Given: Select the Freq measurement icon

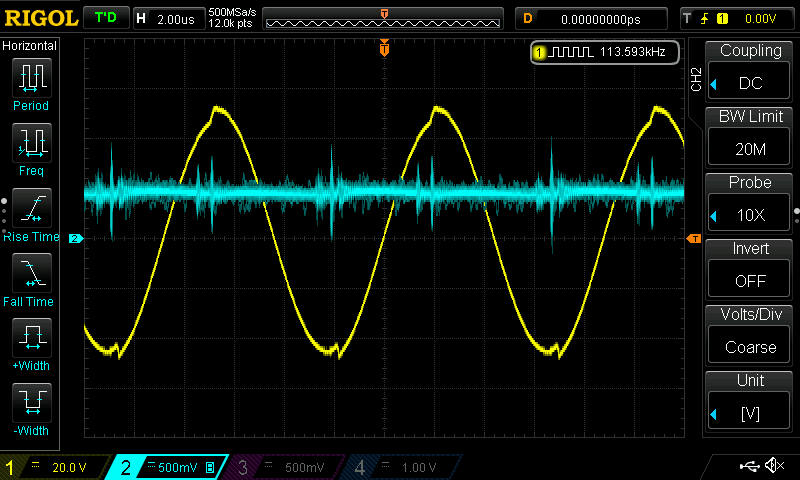Looking at the screenshot, I should [x=32, y=142].
